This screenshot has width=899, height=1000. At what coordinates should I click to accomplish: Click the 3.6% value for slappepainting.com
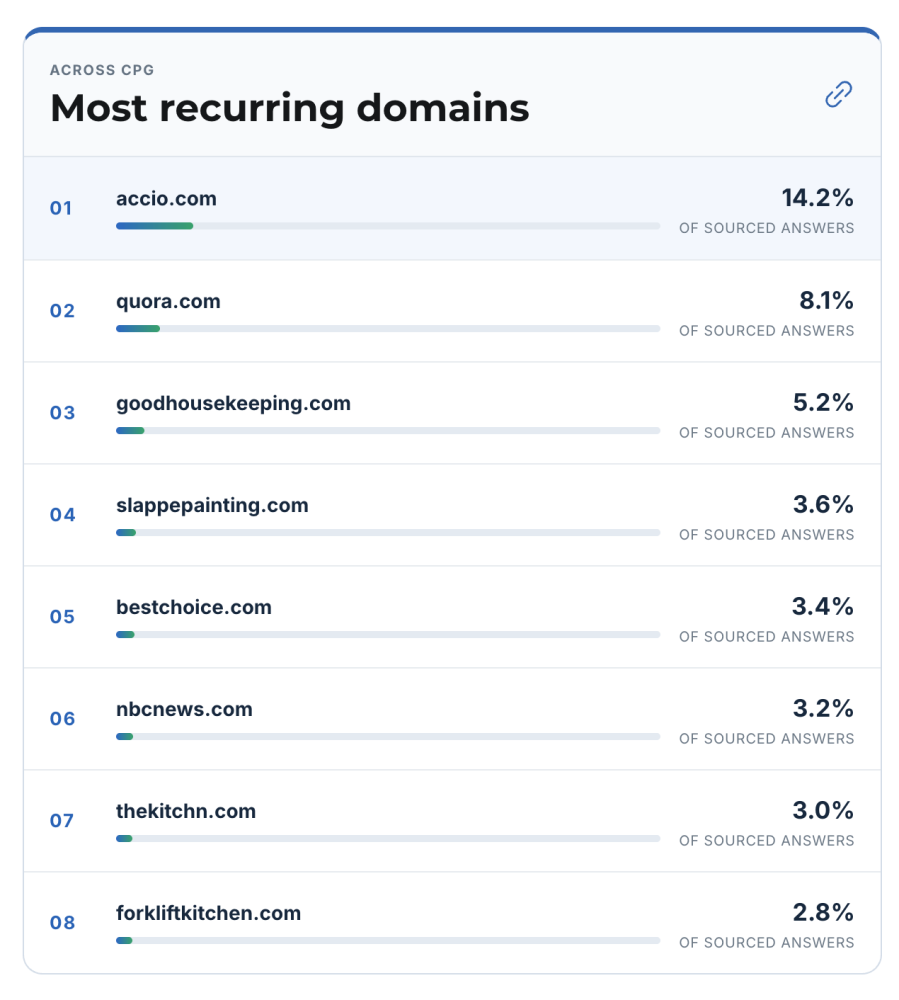point(824,504)
